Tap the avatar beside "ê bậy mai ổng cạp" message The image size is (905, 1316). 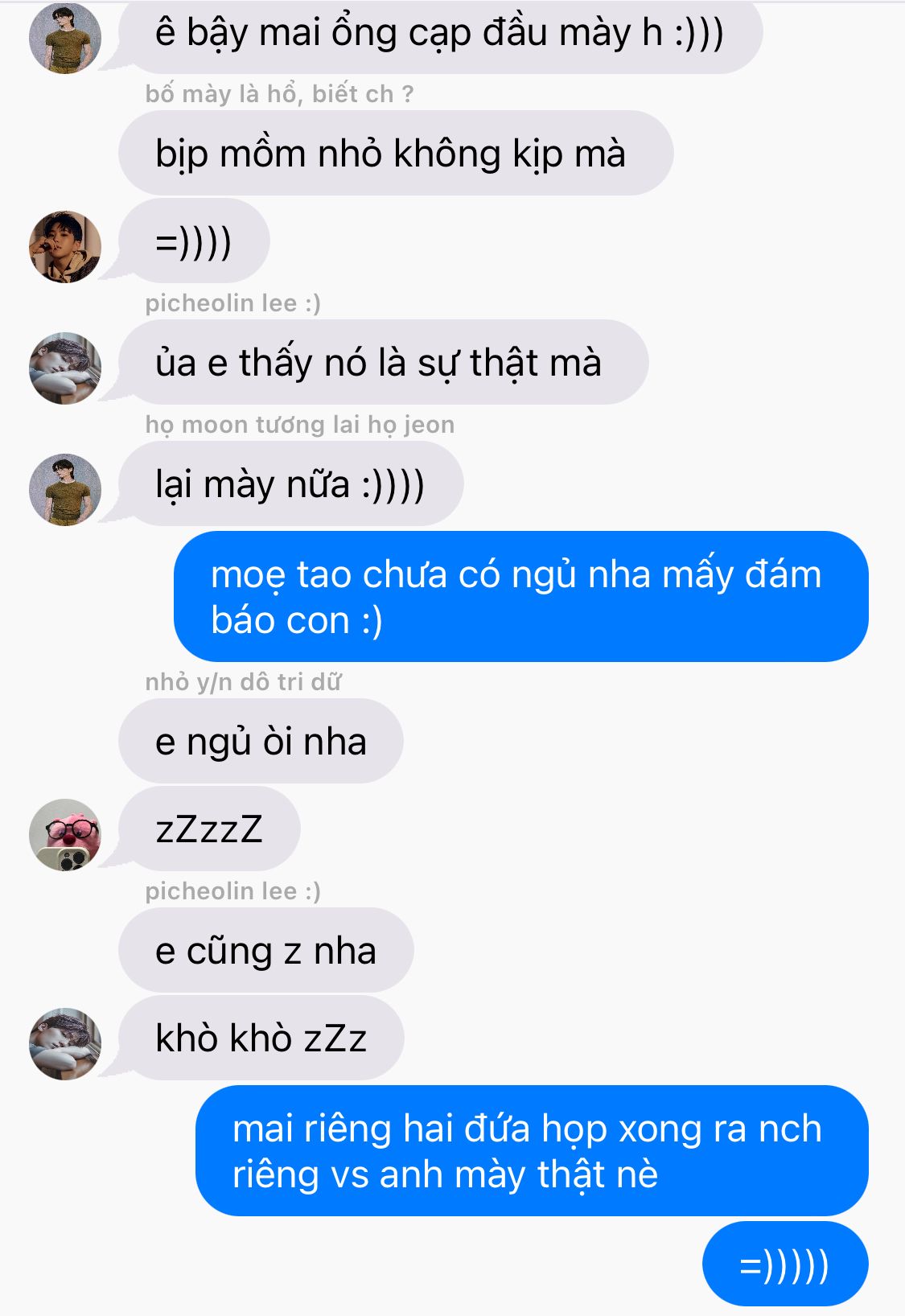click(x=65, y=38)
